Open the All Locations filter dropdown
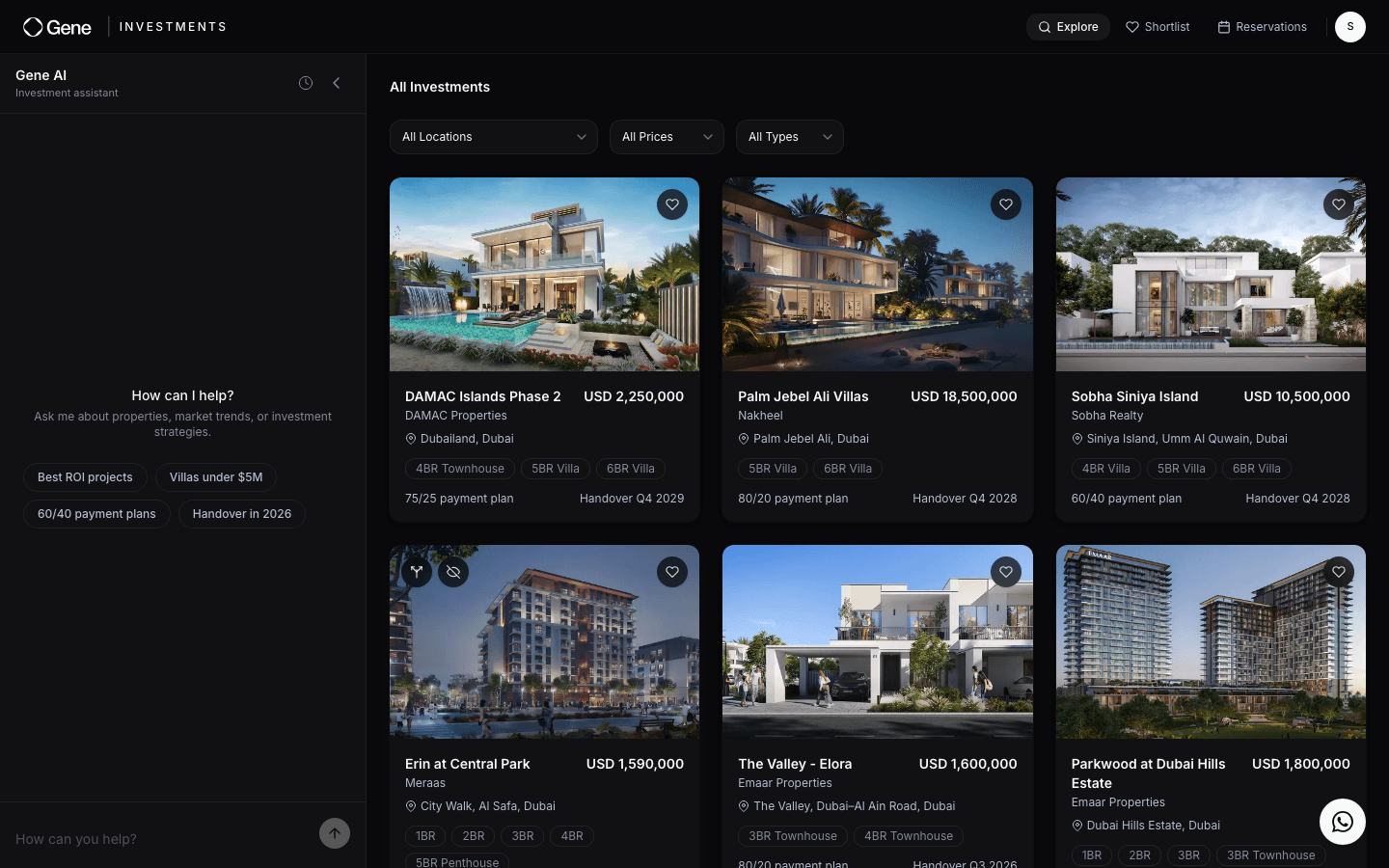 [493, 137]
